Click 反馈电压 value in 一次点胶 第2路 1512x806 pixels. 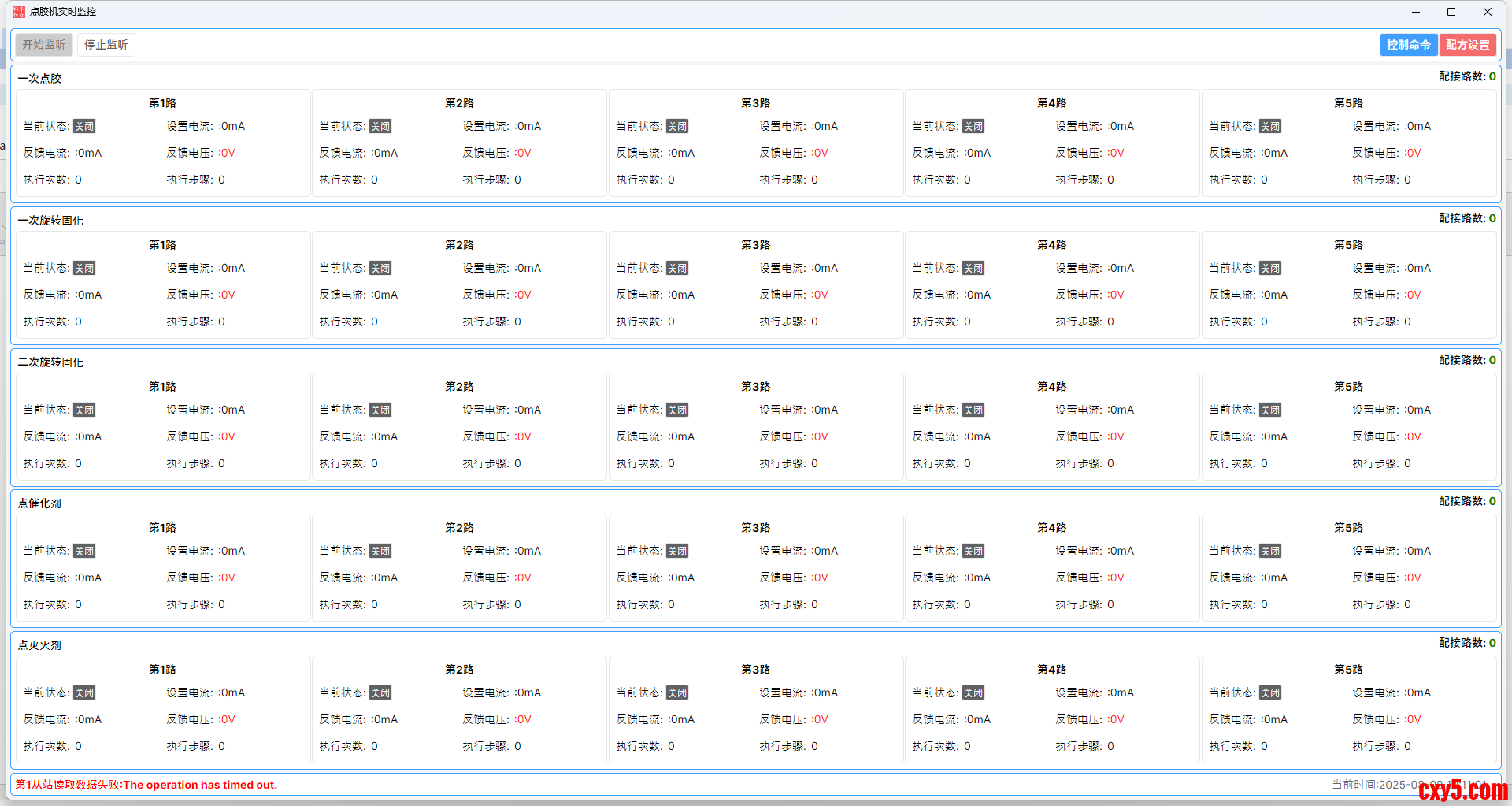point(523,153)
